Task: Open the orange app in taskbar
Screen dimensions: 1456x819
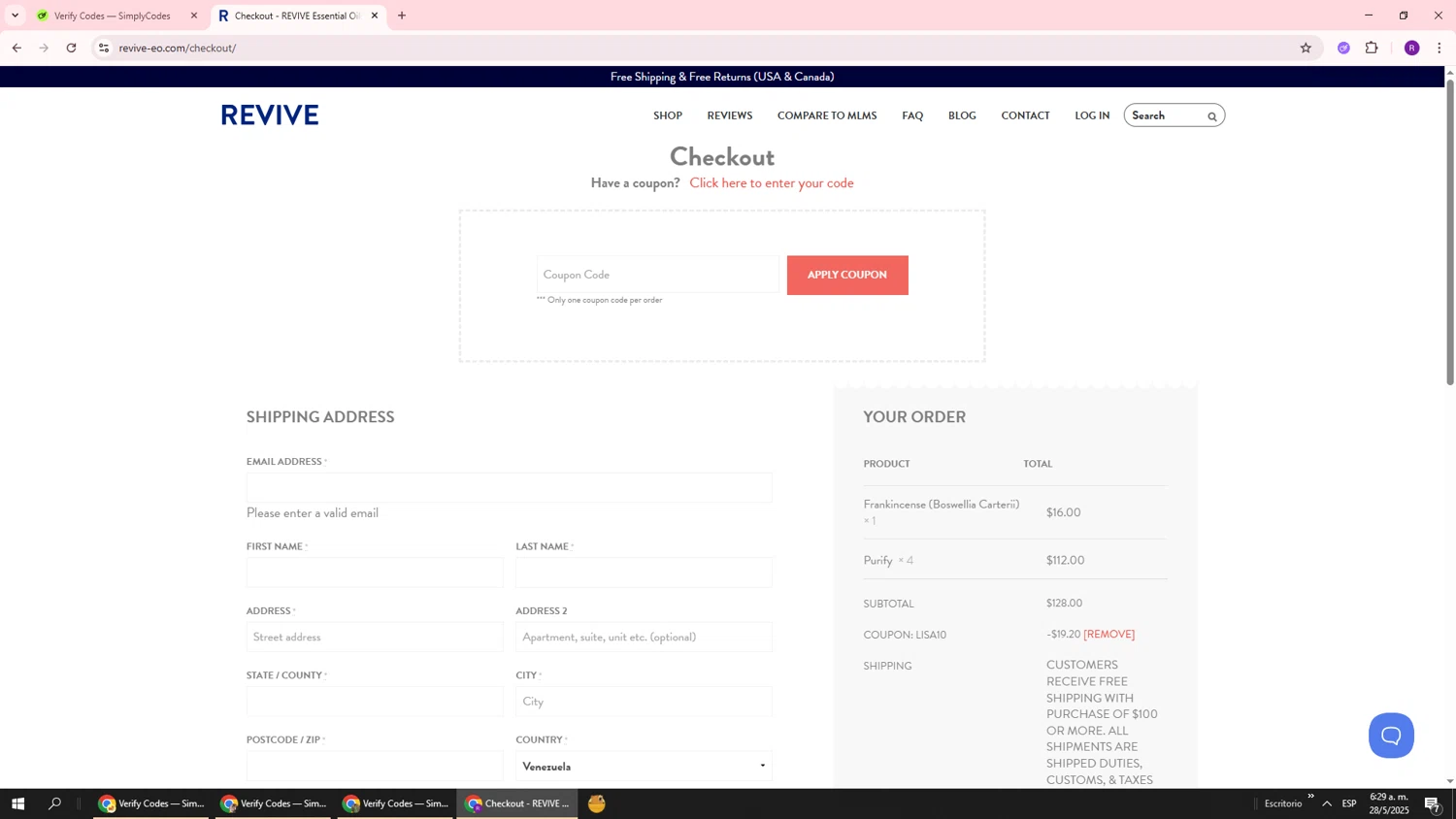Action: click(x=597, y=803)
